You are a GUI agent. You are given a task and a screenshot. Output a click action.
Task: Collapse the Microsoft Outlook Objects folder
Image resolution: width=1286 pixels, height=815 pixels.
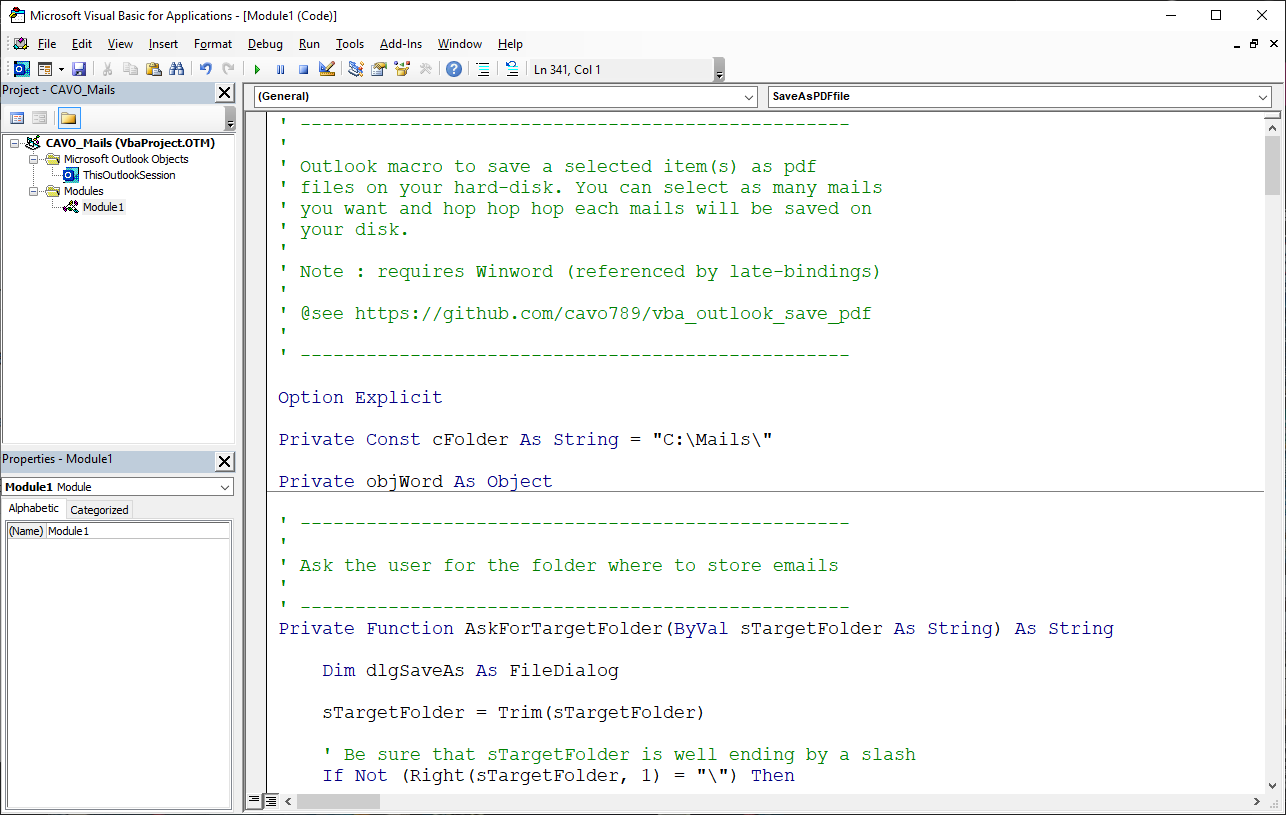33,159
